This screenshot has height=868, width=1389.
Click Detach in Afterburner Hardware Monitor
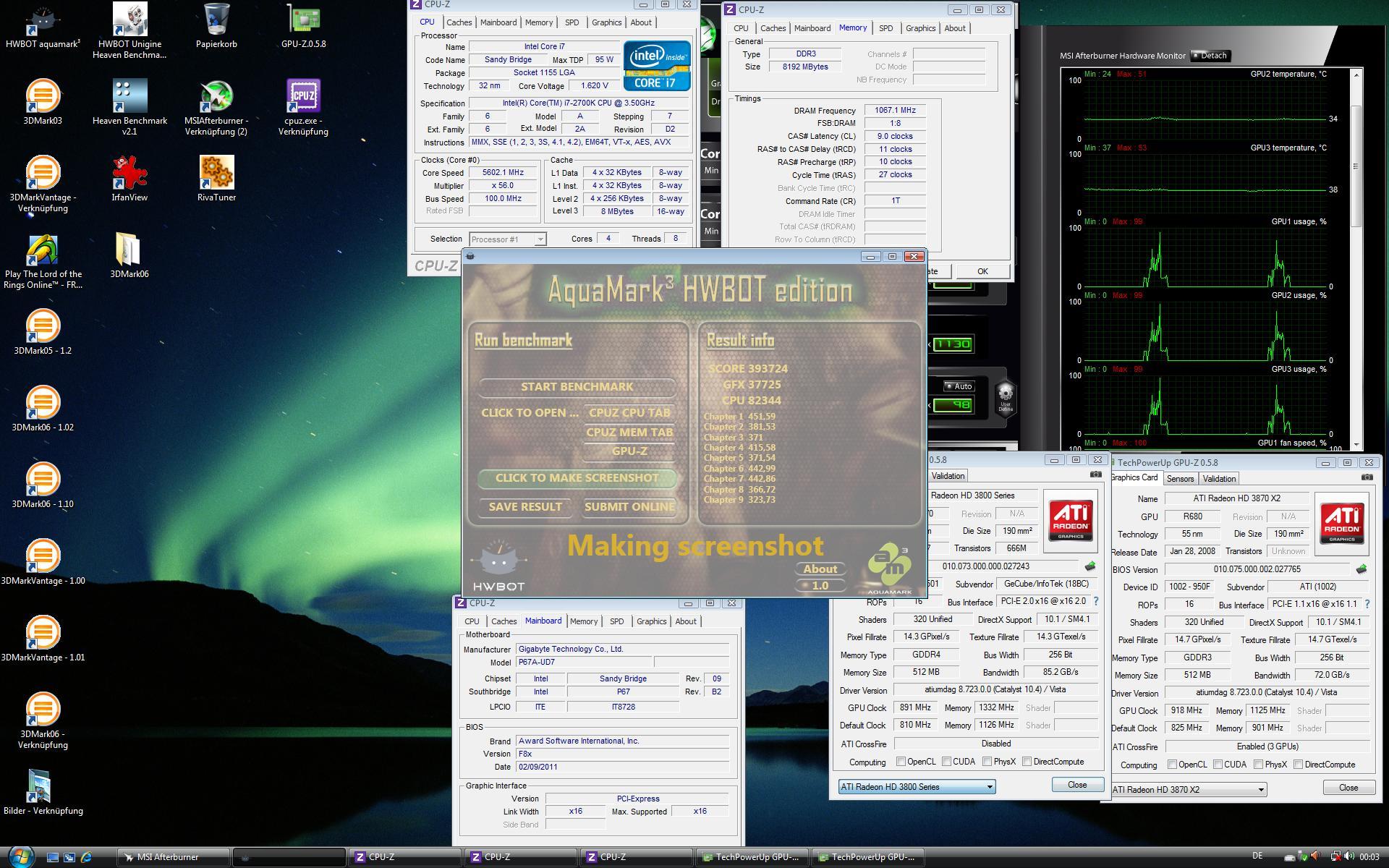pyautogui.click(x=1210, y=56)
